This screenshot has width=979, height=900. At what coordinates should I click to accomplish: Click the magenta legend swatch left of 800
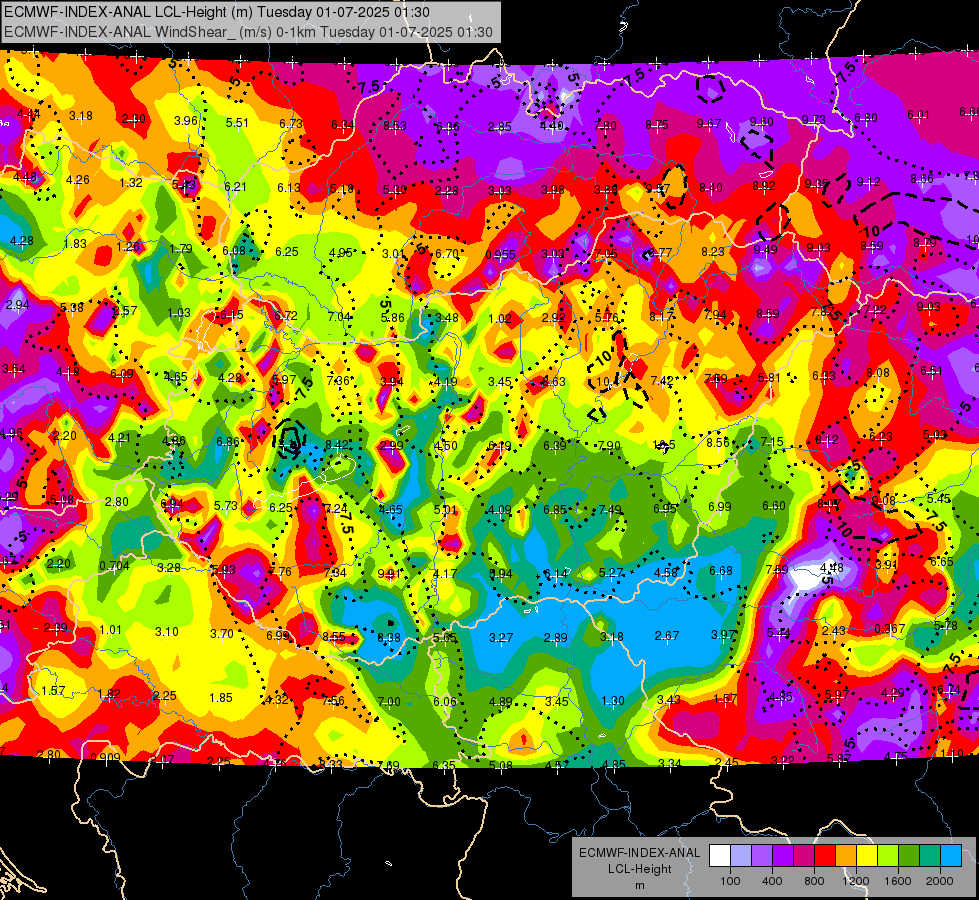point(804,856)
